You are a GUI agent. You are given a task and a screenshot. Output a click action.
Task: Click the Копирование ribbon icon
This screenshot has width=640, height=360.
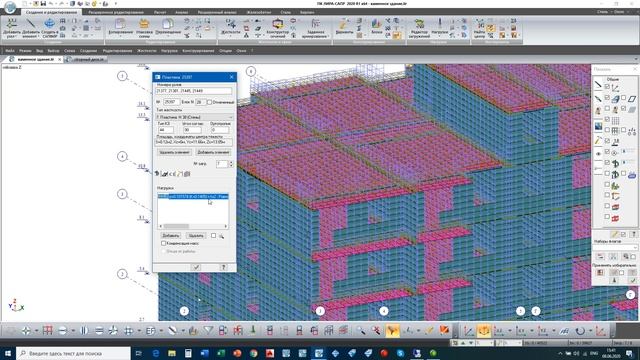120,27
